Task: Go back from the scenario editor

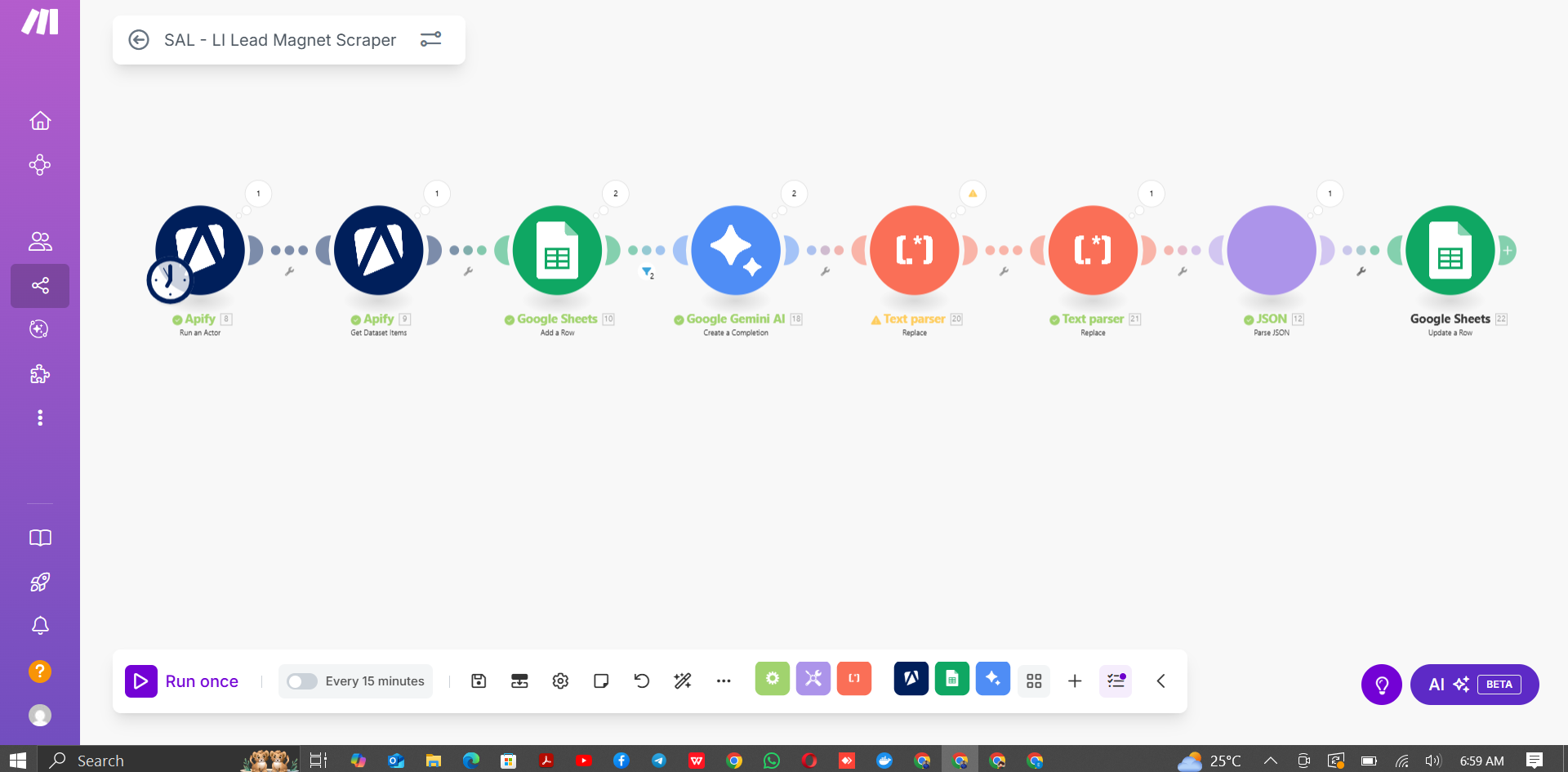Action: tap(139, 40)
